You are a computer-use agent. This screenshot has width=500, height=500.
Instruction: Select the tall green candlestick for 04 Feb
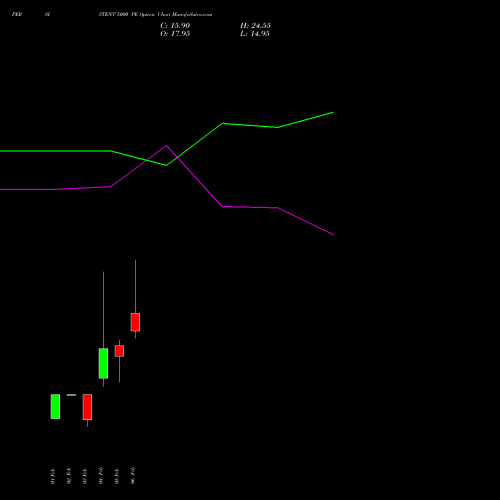point(103,363)
